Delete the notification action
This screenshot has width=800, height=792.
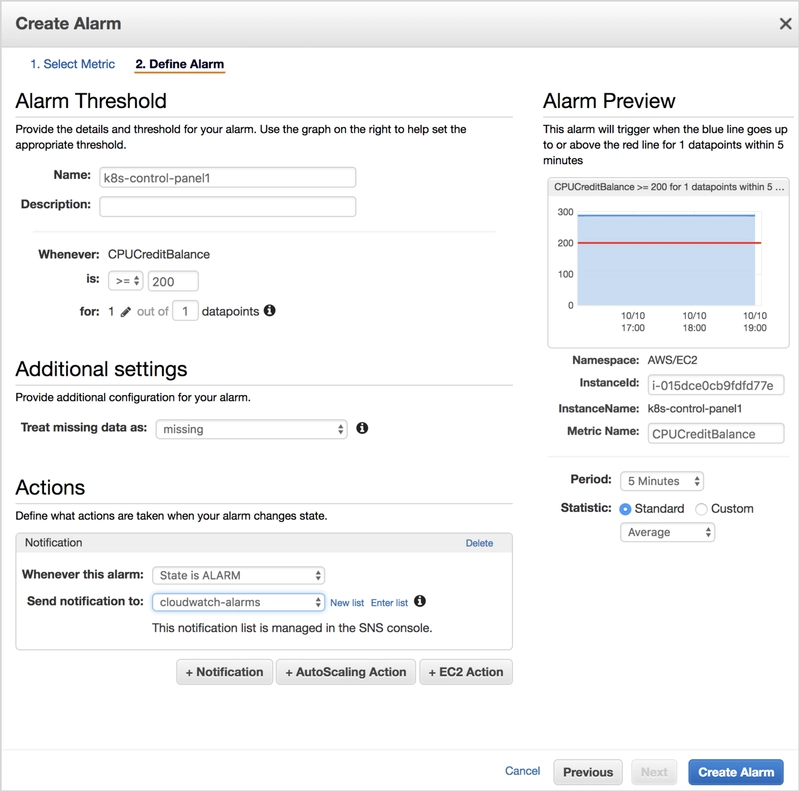479,543
